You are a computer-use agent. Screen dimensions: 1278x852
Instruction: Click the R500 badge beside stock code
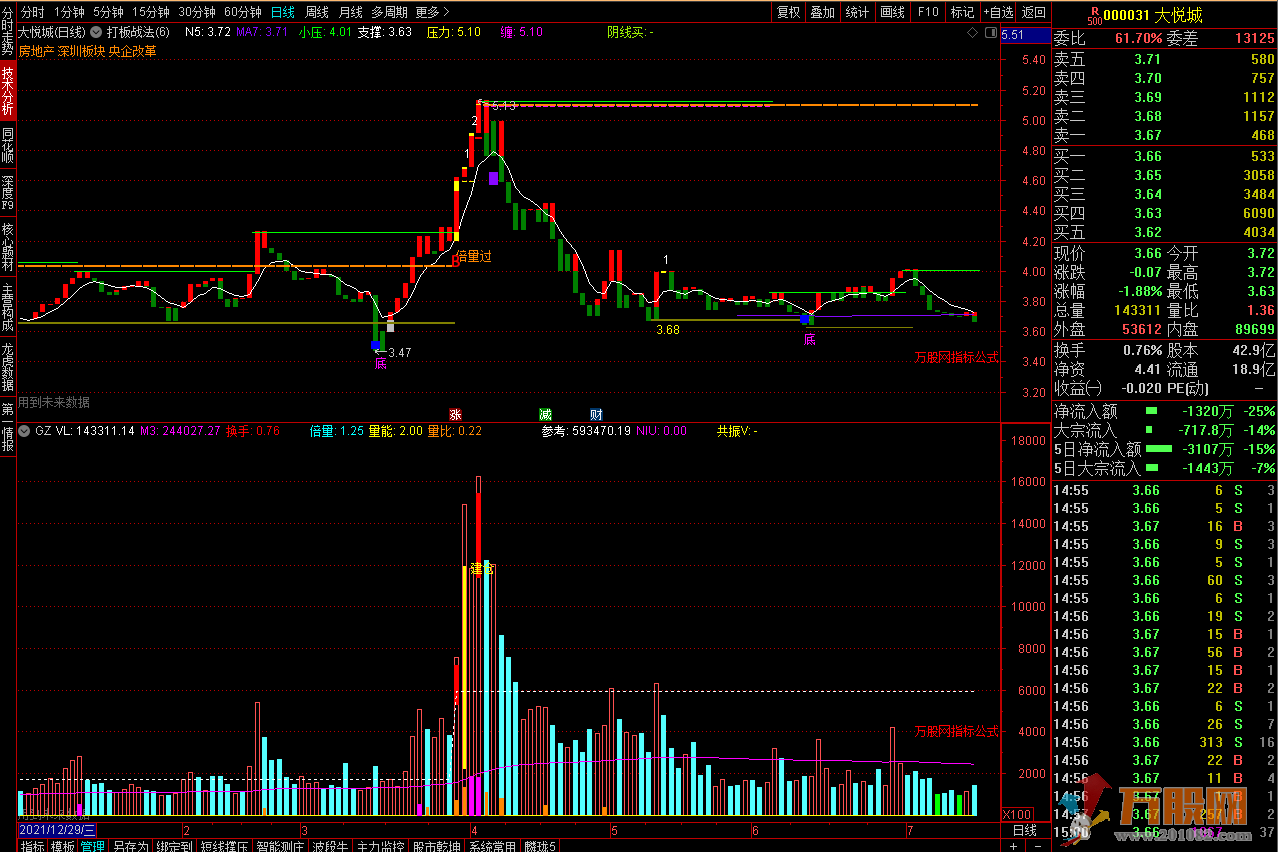pyautogui.click(x=1093, y=15)
